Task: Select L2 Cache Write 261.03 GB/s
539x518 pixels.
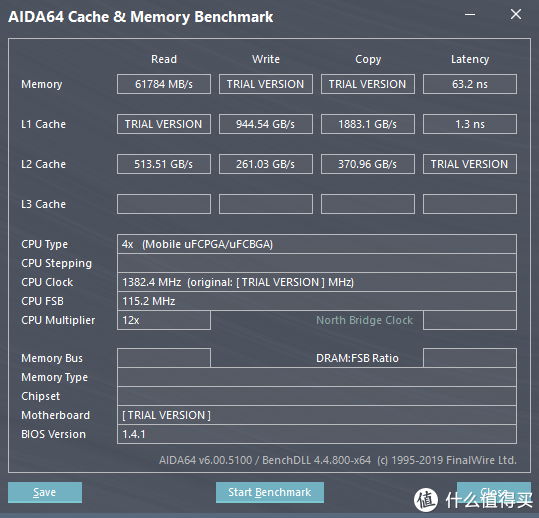Action: [266, 164]
